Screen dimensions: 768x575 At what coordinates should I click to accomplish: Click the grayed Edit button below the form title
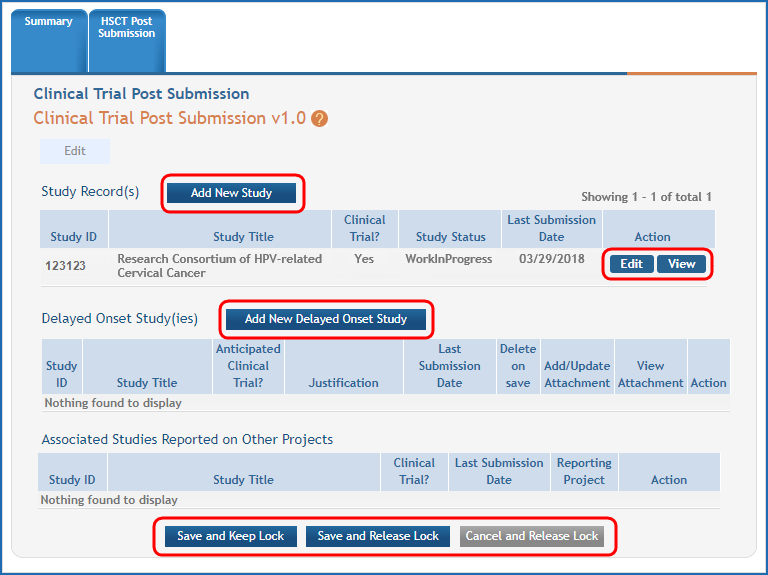pos(75,151)
